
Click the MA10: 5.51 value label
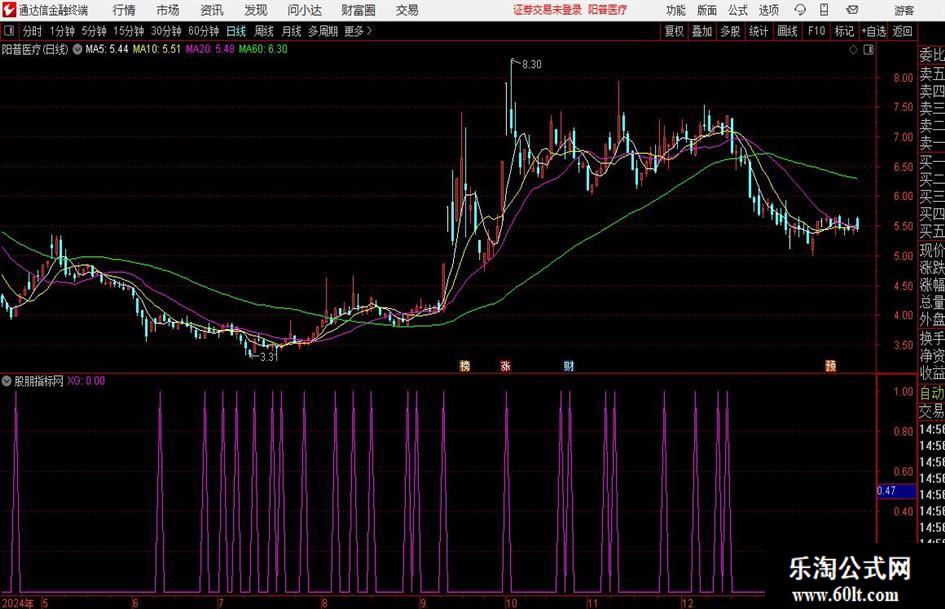tap(157, 49)
